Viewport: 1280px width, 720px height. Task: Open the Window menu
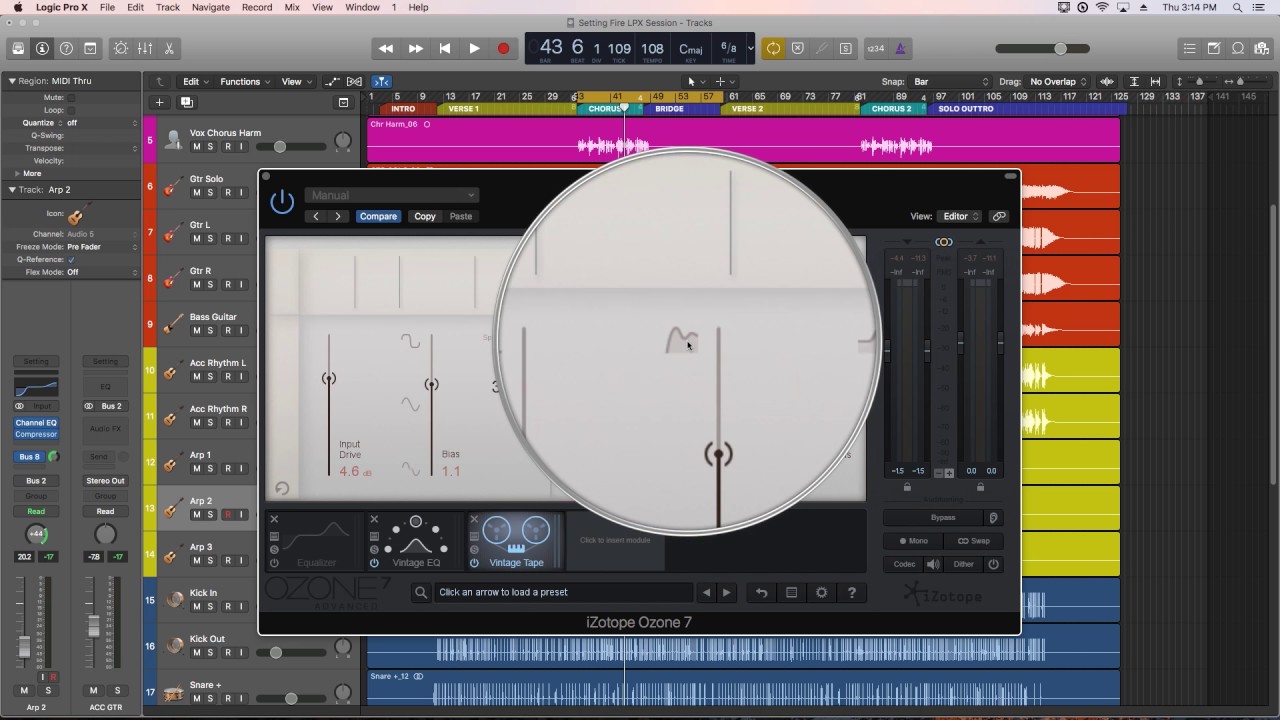(x=362, y=7)
